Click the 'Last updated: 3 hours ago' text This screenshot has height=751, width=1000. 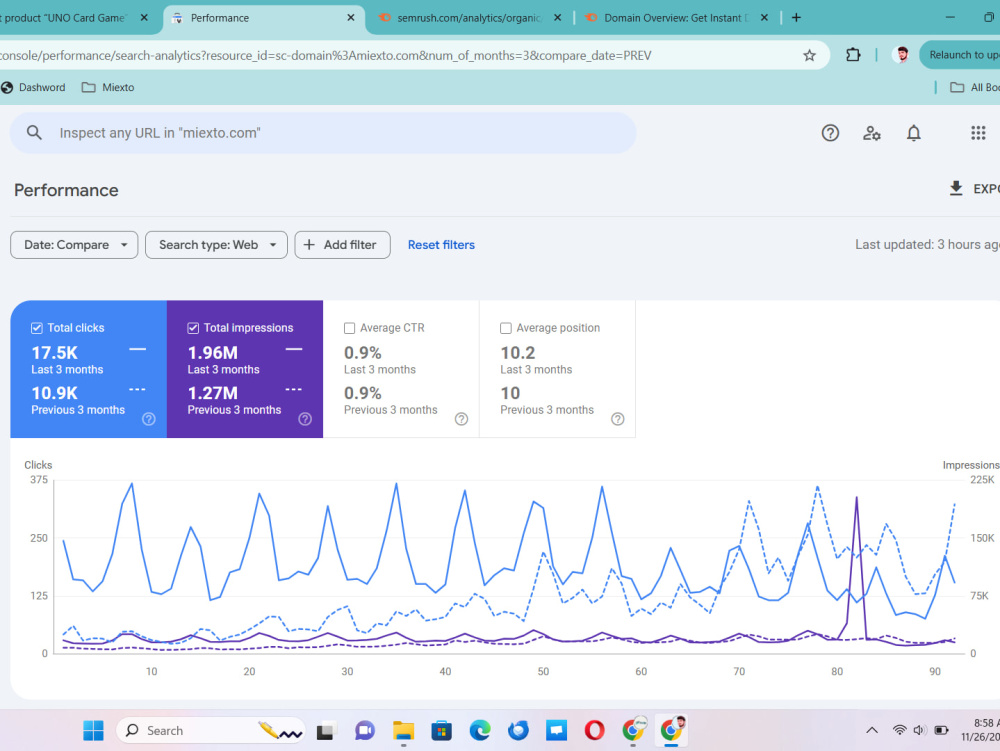click(x=927, y=244)
